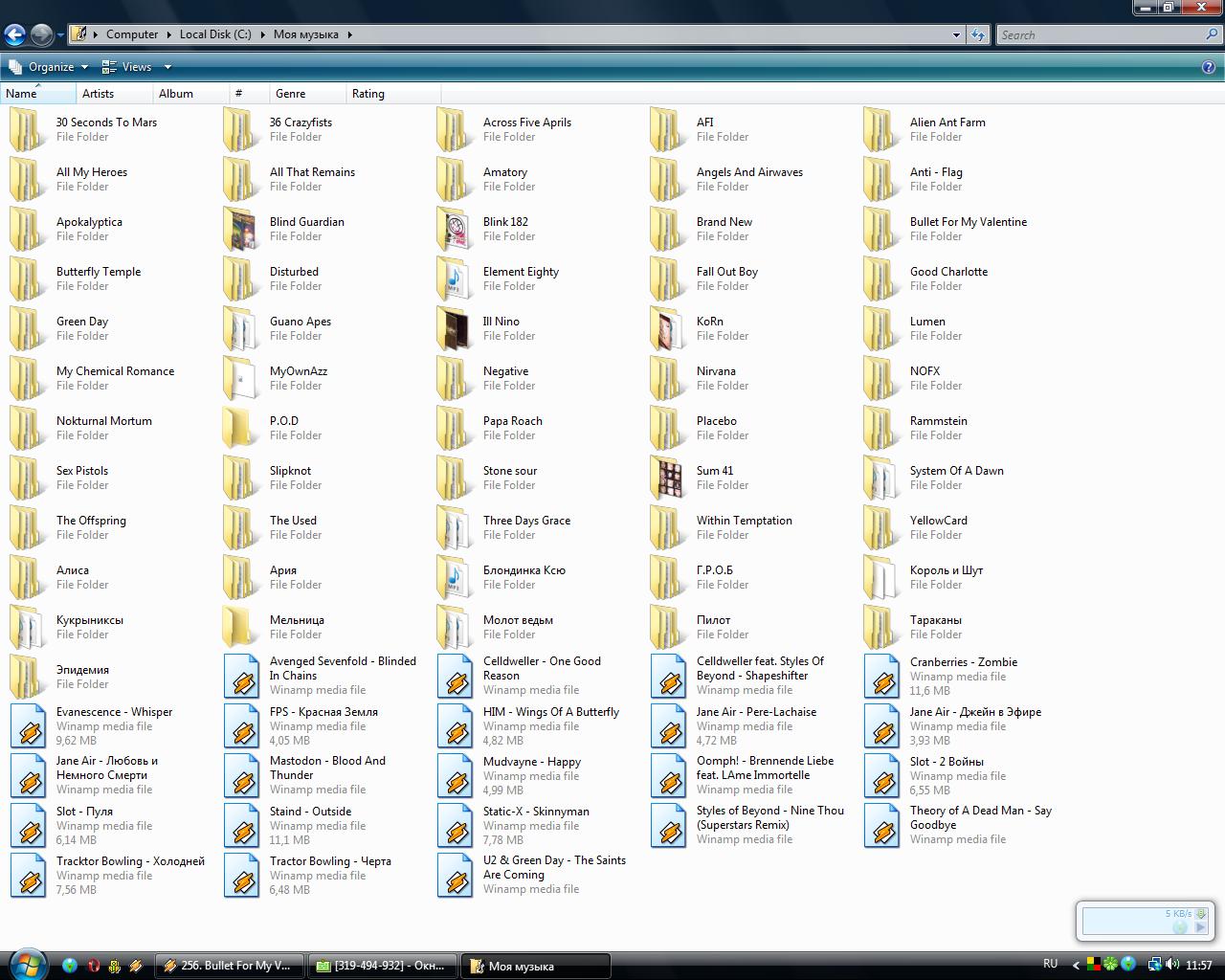
Task: Open the network connection tray icon
Action: 1155,965
